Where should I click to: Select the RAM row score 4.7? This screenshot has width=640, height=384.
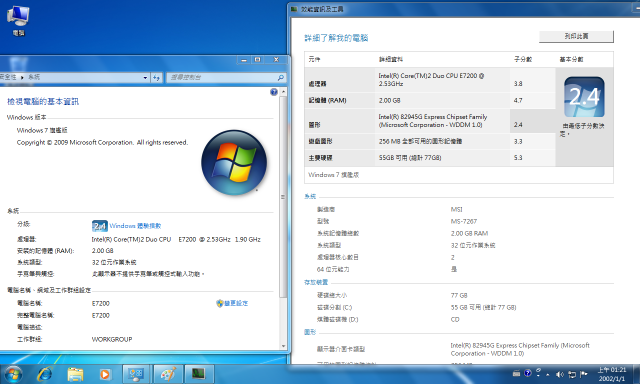518,100
